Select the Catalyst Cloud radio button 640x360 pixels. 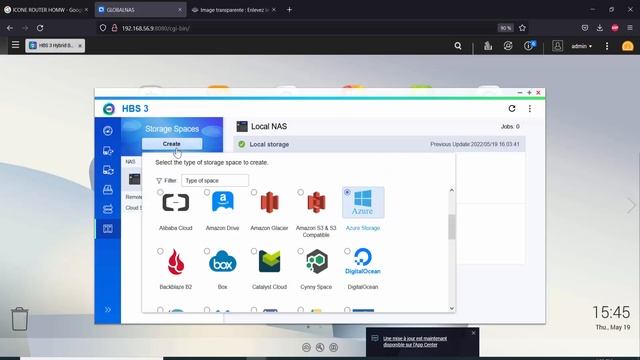(x=254, y=251)
